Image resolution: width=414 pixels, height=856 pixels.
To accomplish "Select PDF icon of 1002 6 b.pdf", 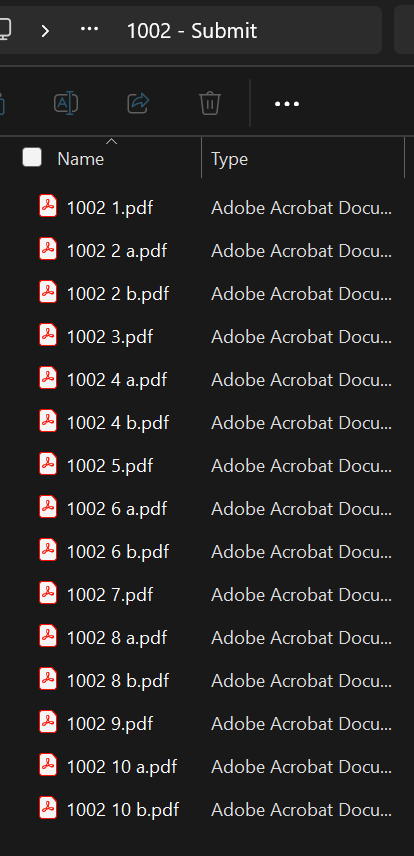I will click(48, 550).
